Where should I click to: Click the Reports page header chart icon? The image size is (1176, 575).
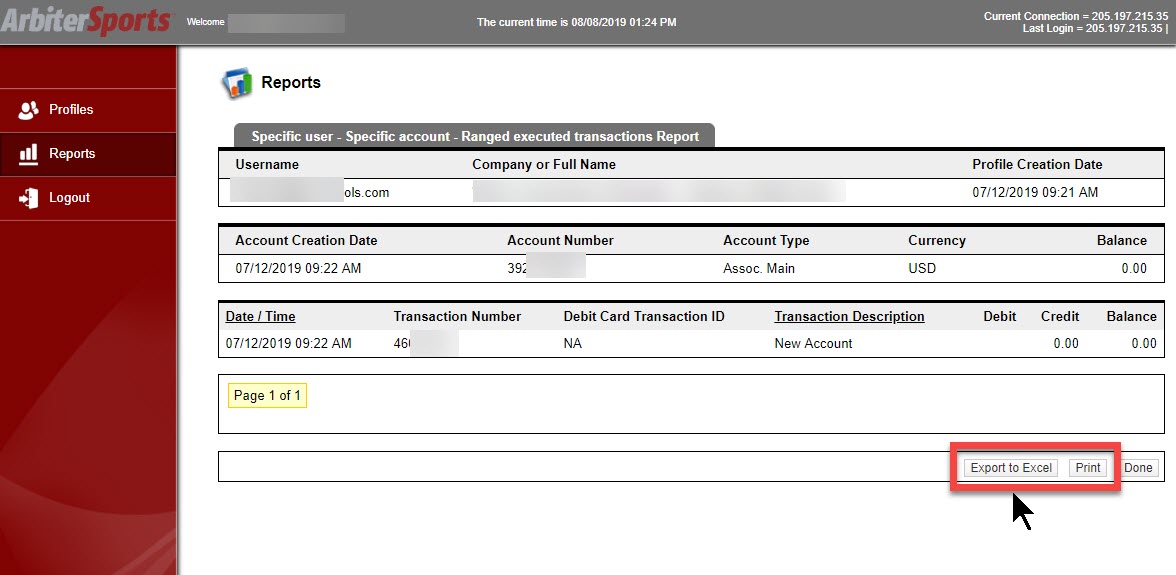coord(236,83)
